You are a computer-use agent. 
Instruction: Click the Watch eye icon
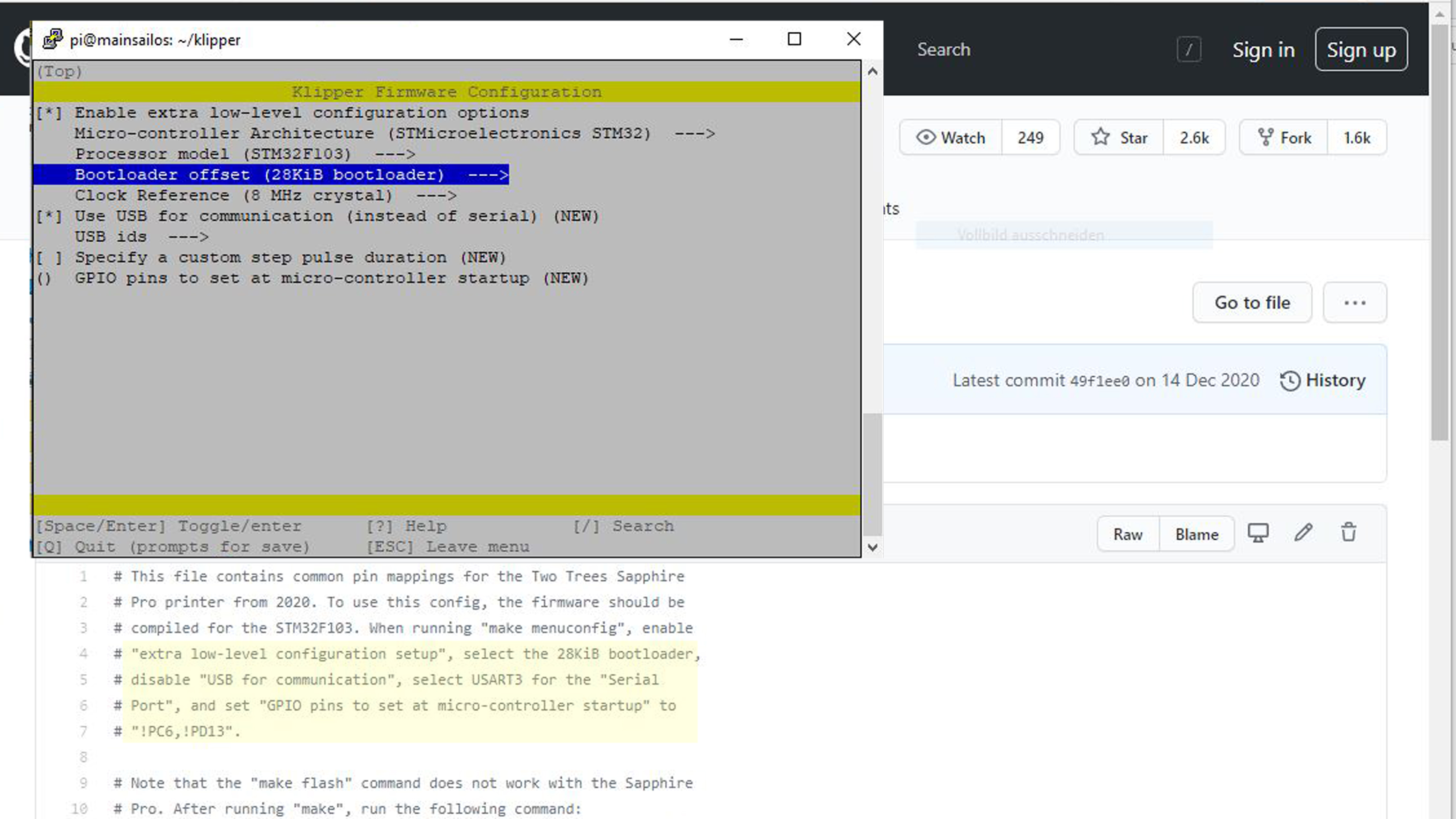tap(926, 137)
